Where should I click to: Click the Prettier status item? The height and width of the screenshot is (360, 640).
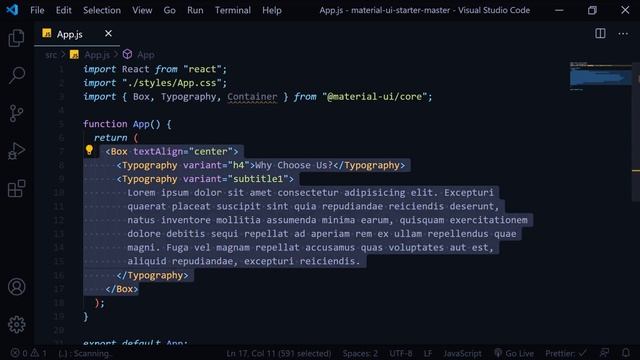566,353
